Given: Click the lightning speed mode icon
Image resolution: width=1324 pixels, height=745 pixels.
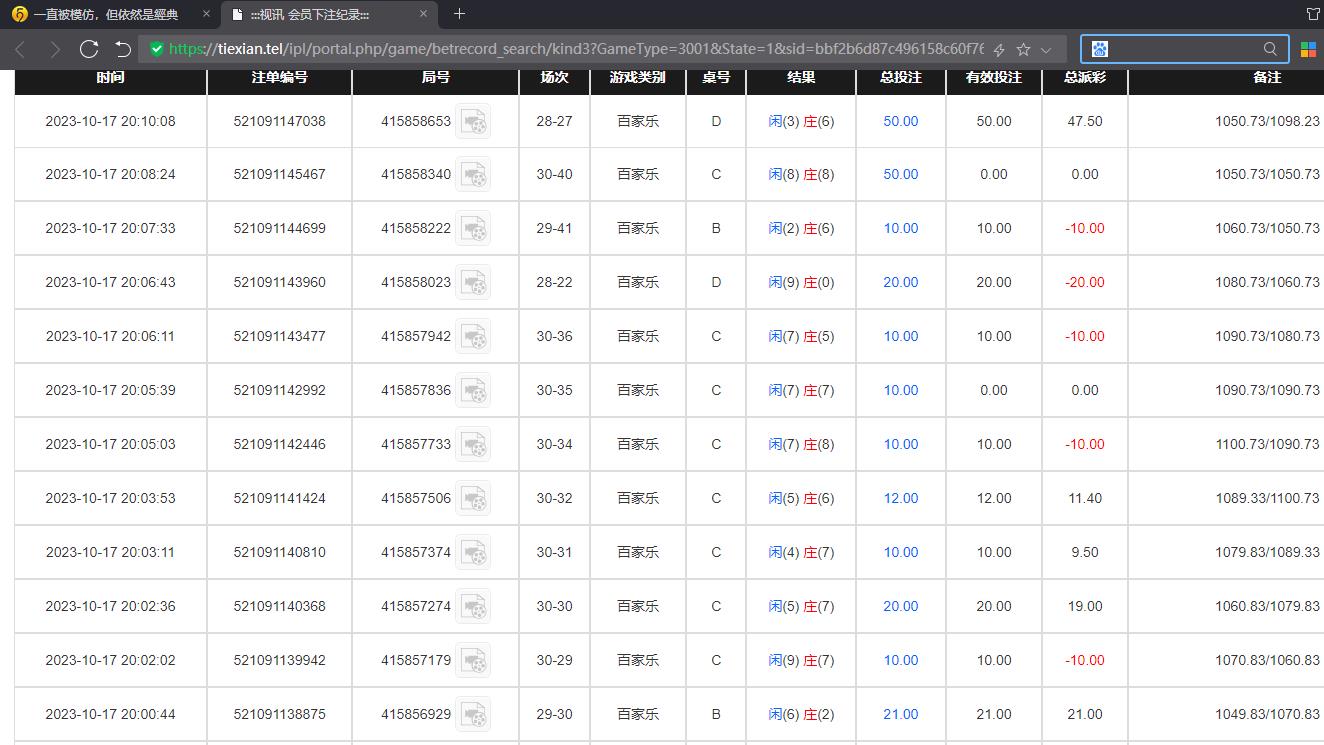Looking at the screenshot, I should pyautogui.click(x=998, y=49).
